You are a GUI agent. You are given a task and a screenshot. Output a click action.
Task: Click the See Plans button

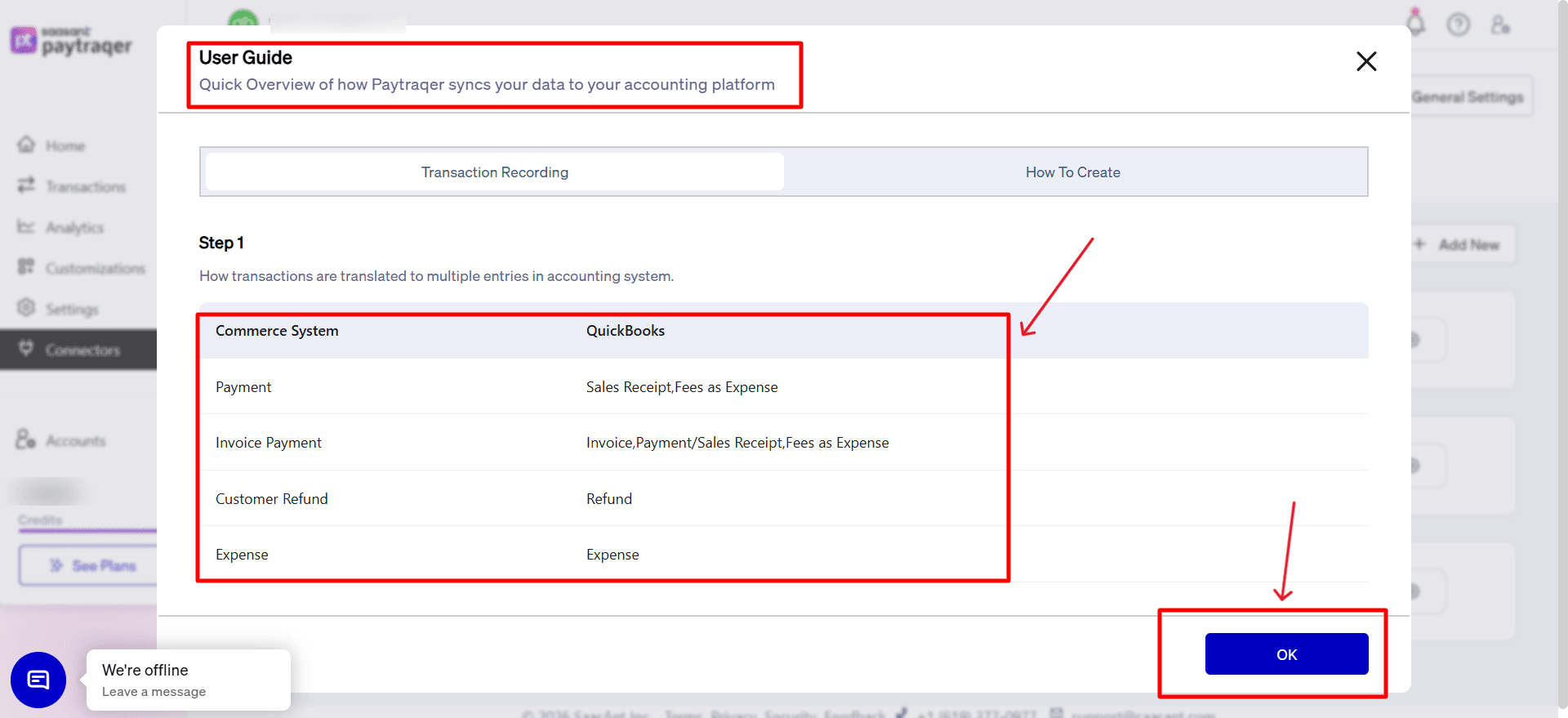(88, 565)
